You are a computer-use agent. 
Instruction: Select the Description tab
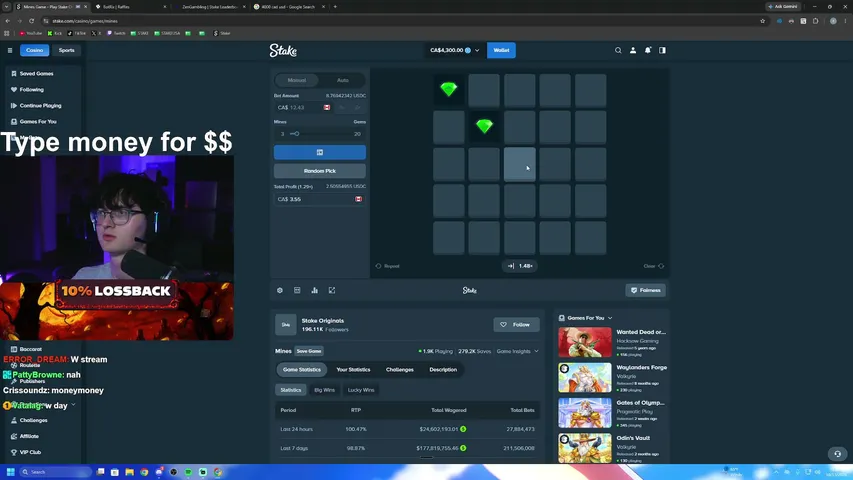pyautogui.click(x=443, y=370)
